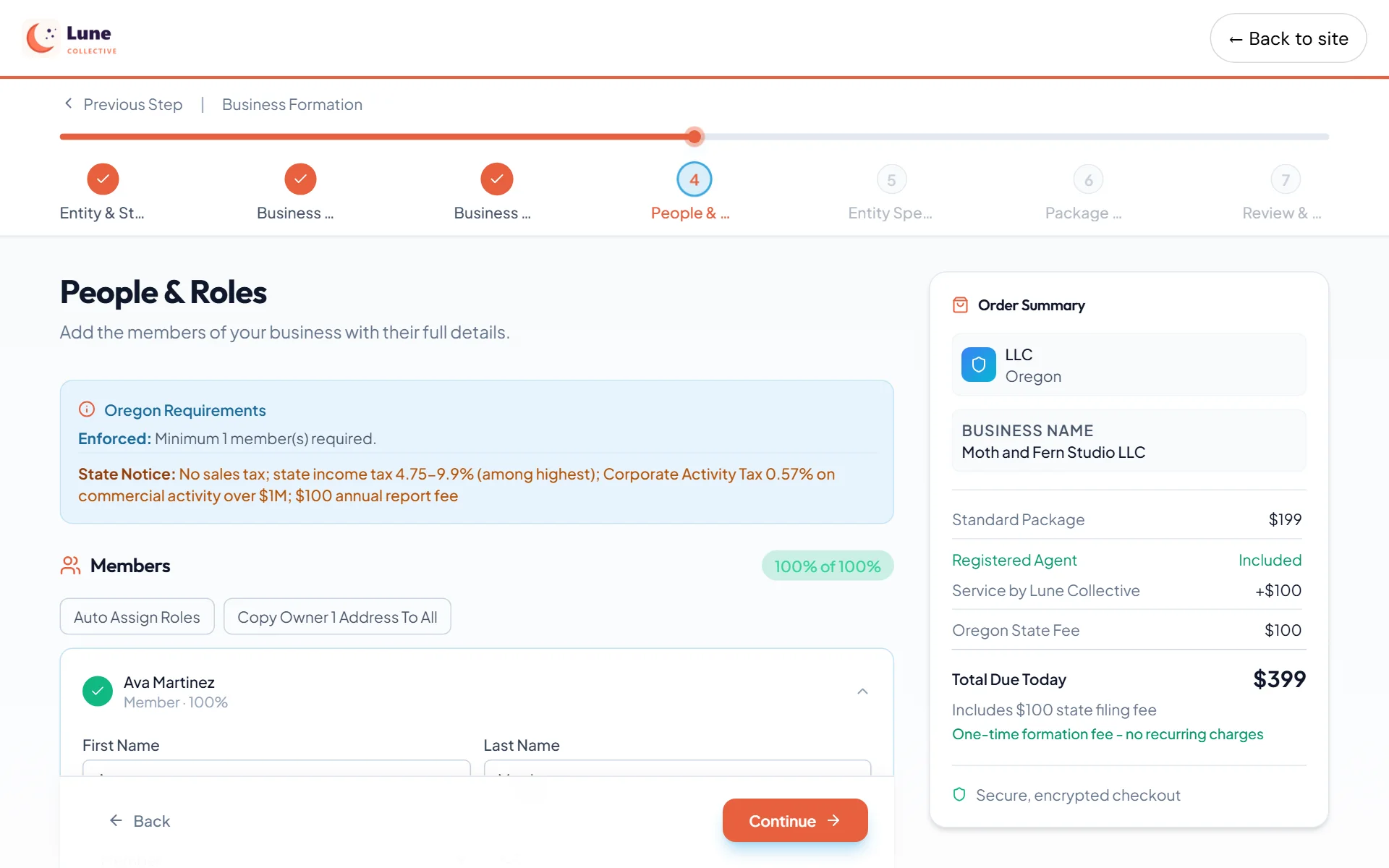Click the Review & ... step label
Screen dimensions: 1389x868
click(x=1281, y=213)
